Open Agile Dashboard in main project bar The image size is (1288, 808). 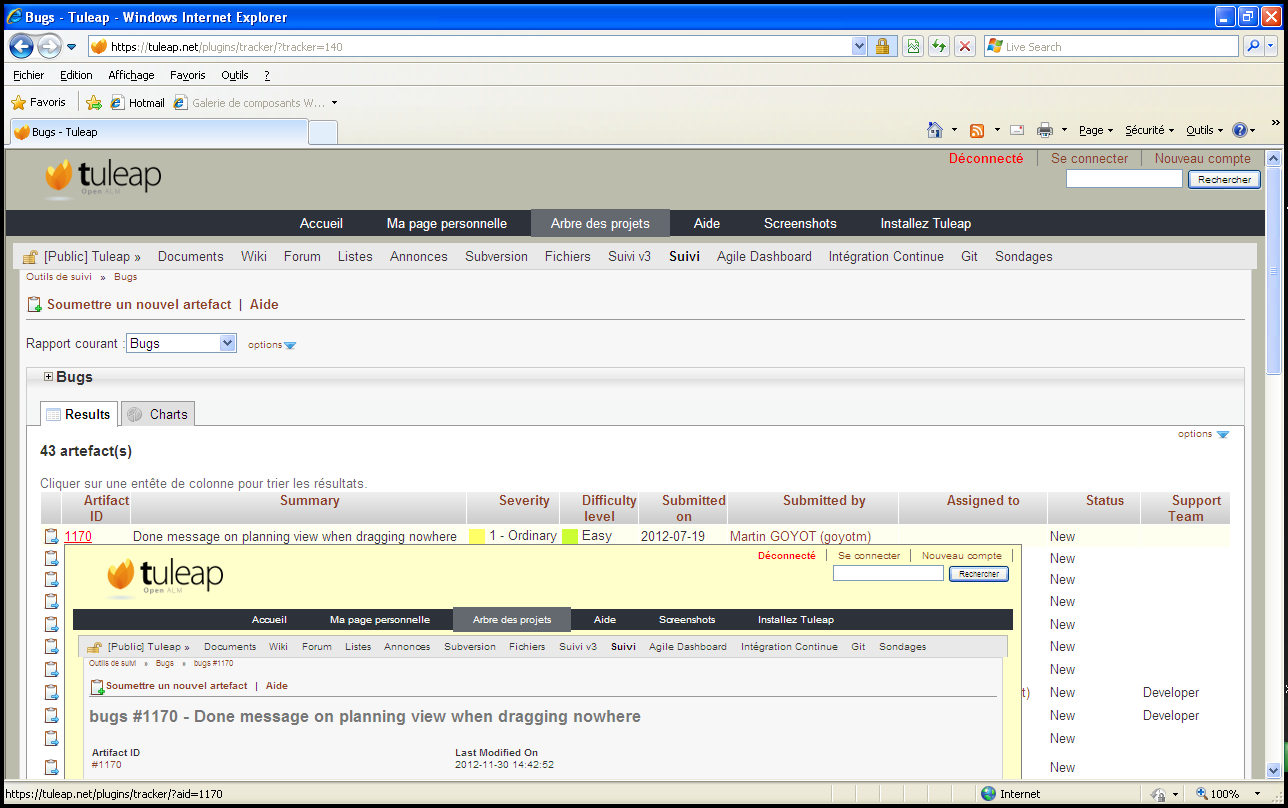(764, 256)
